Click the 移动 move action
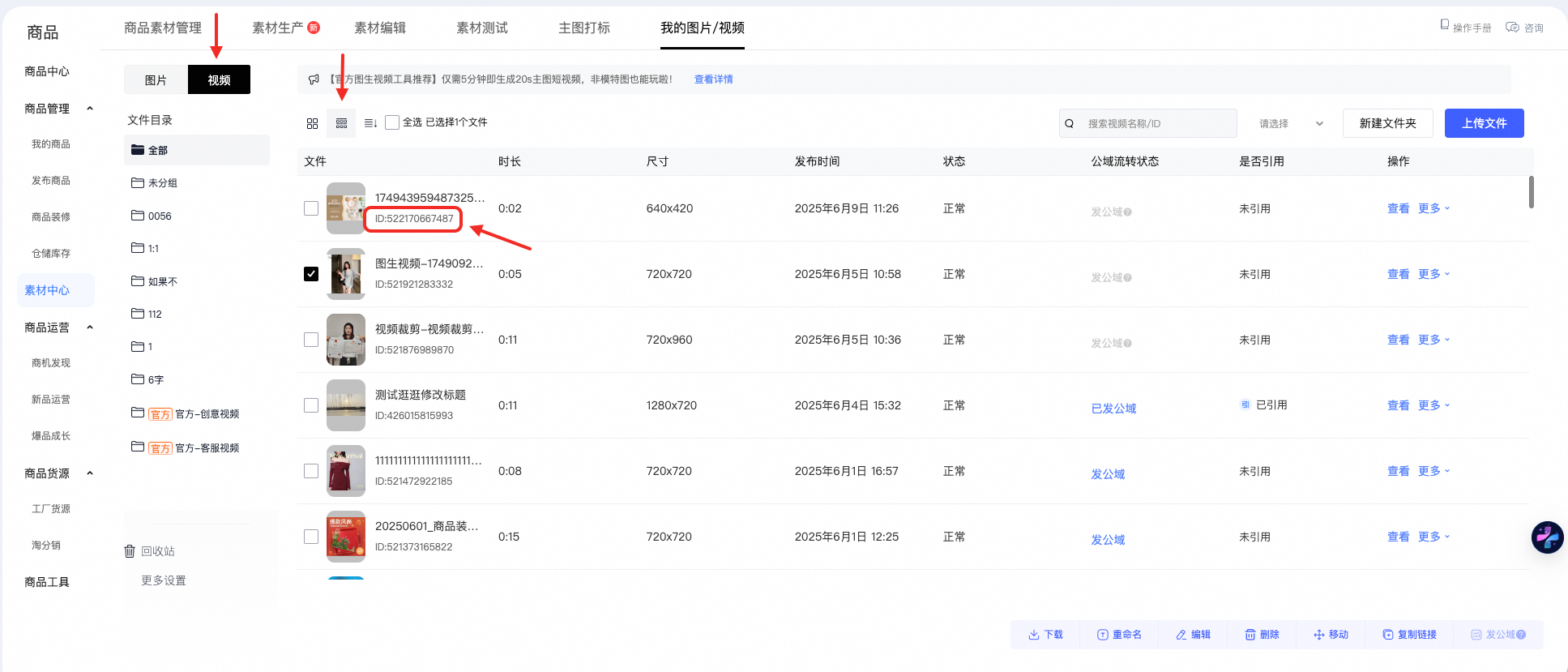Viewport: 1568px width, 672px height. coord(1331,635)
